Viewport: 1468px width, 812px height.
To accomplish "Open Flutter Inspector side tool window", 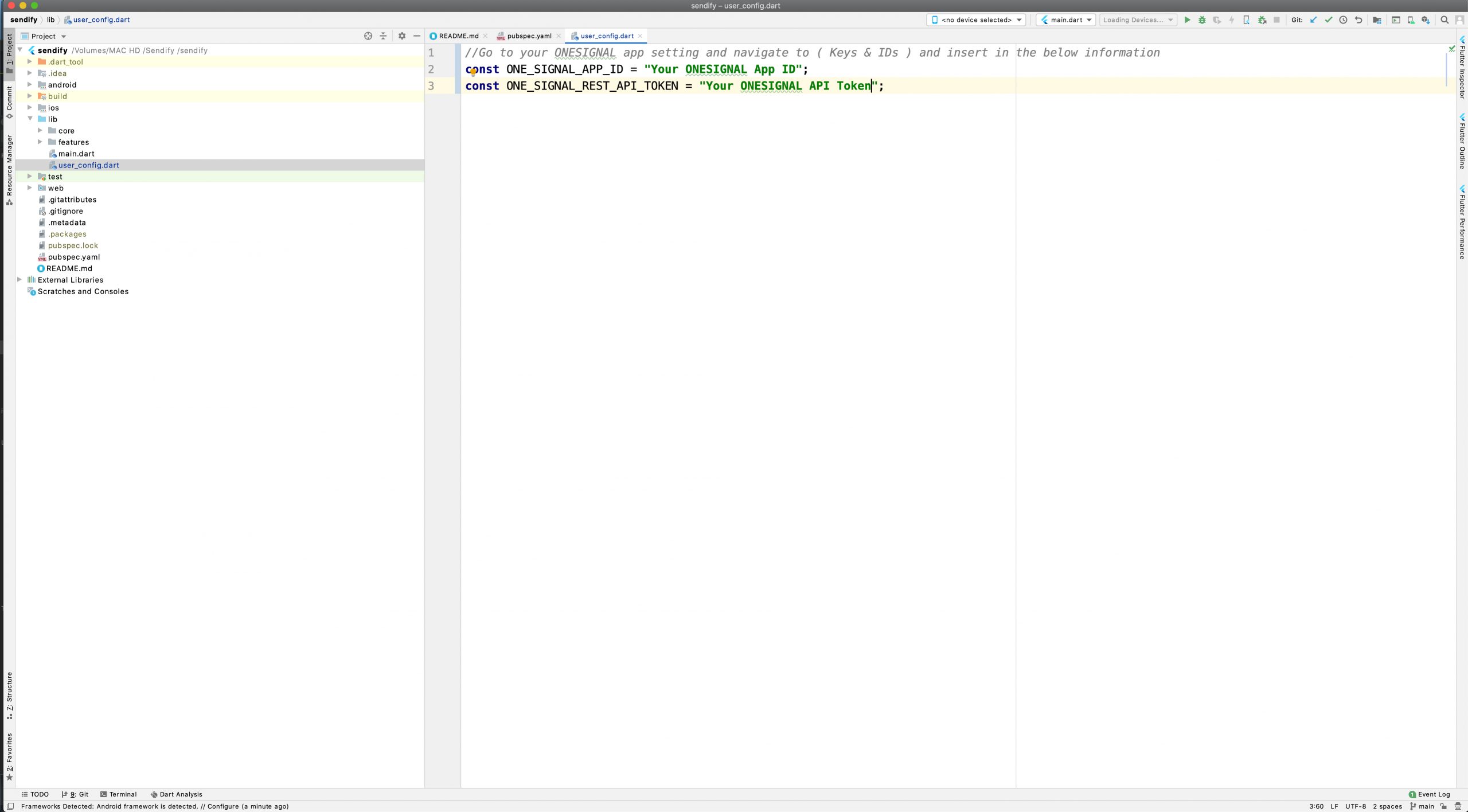I will point(1462,68).
